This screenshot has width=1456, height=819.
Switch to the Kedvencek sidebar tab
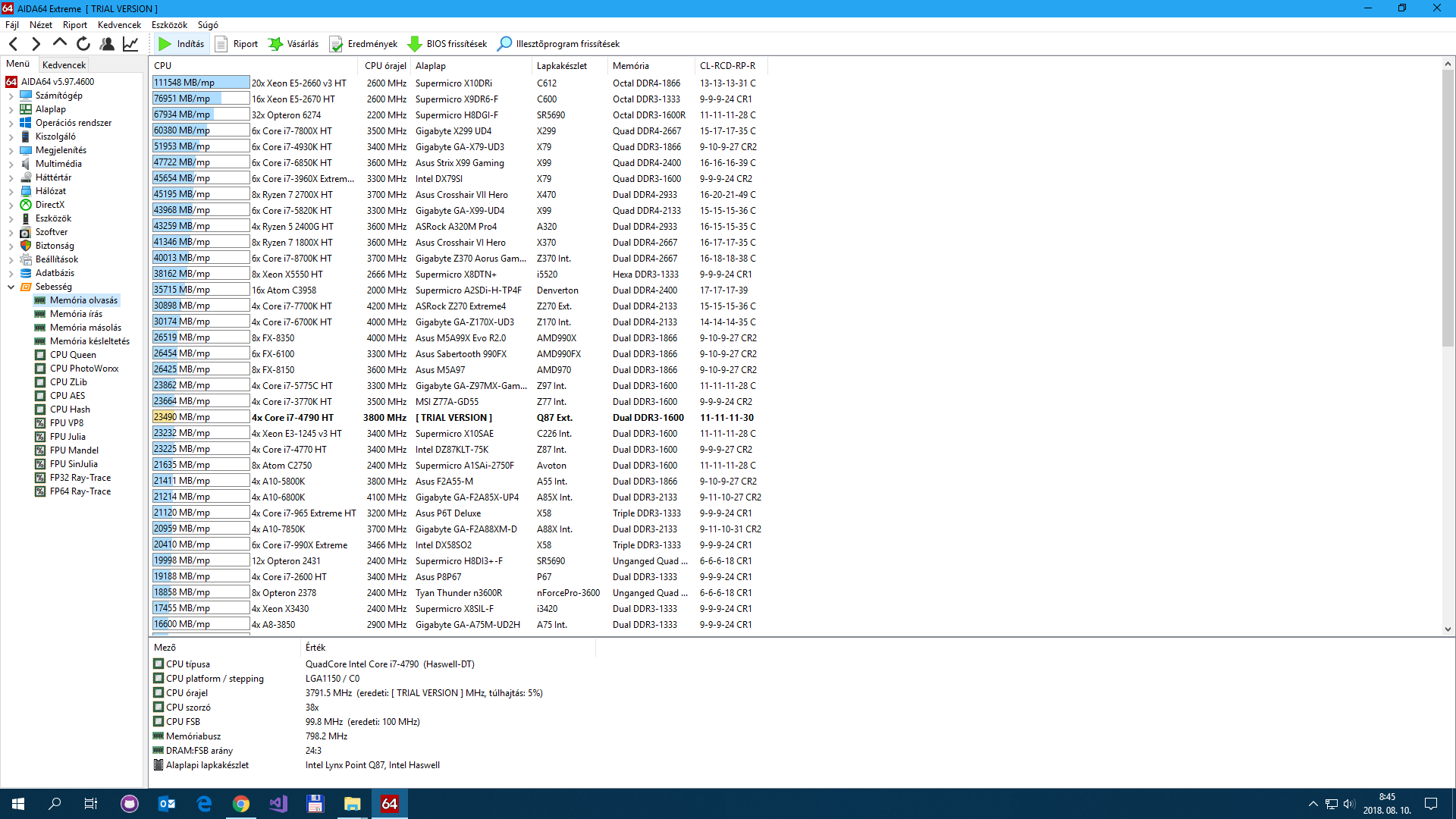(64, 65)
